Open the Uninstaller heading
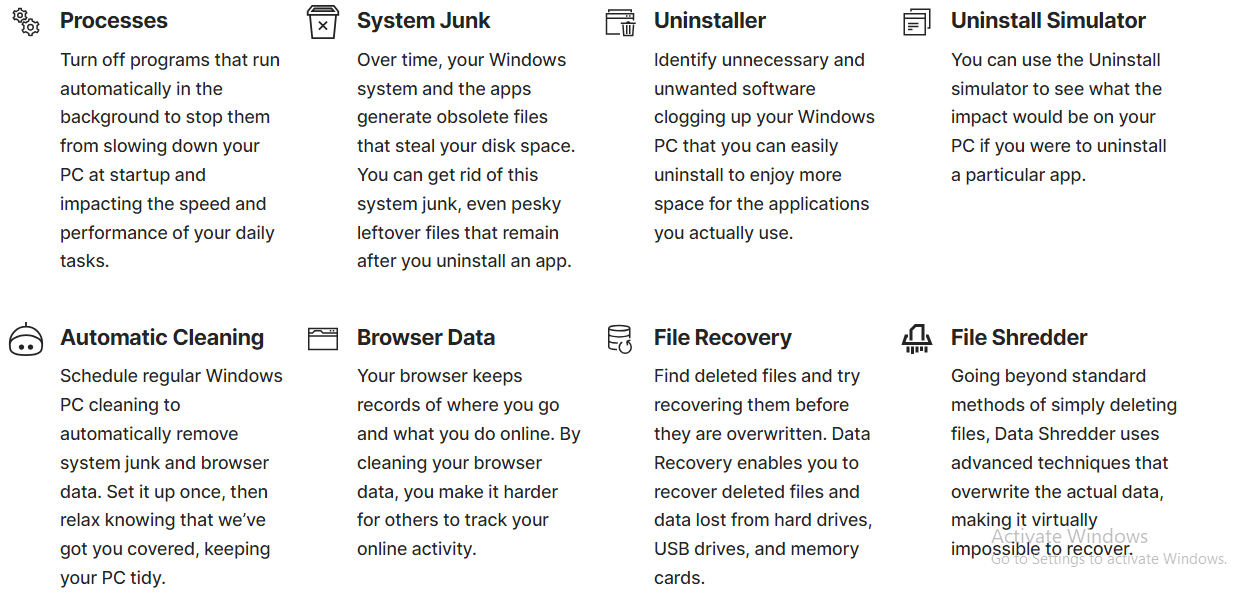This screenshot has height=600, width=1239. (x=710, y=21)
